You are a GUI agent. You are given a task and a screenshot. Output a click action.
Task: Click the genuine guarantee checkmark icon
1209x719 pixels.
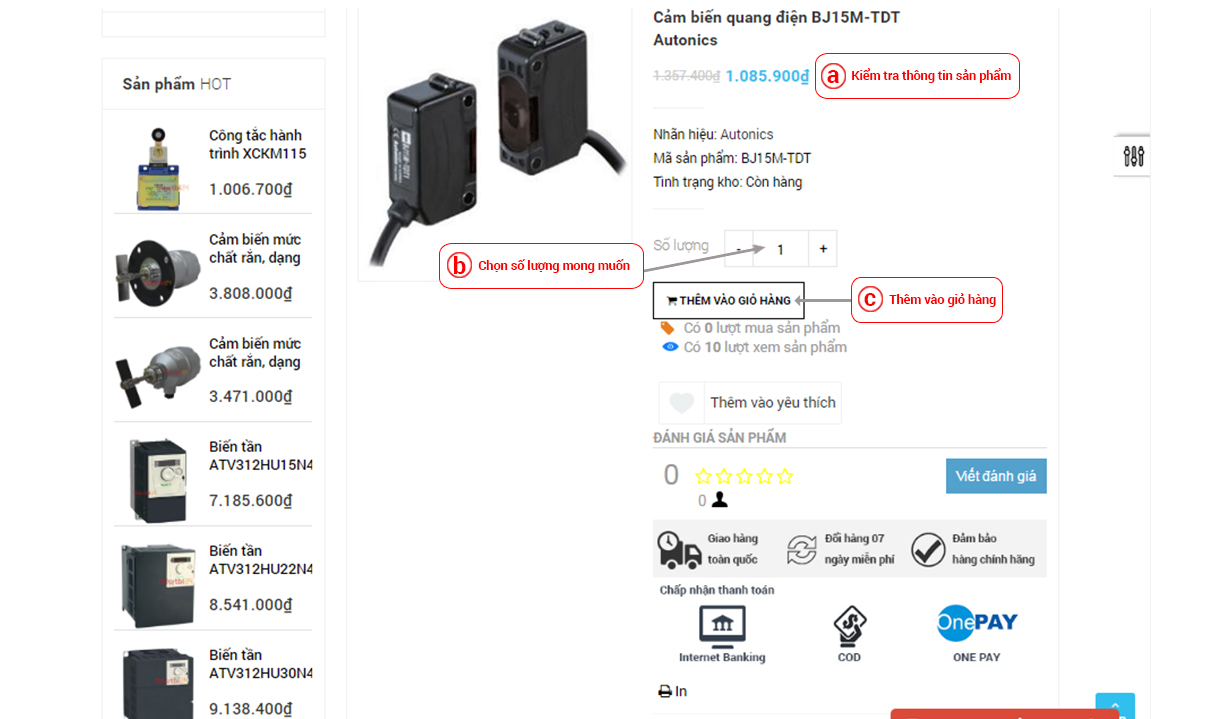point(928,549)
